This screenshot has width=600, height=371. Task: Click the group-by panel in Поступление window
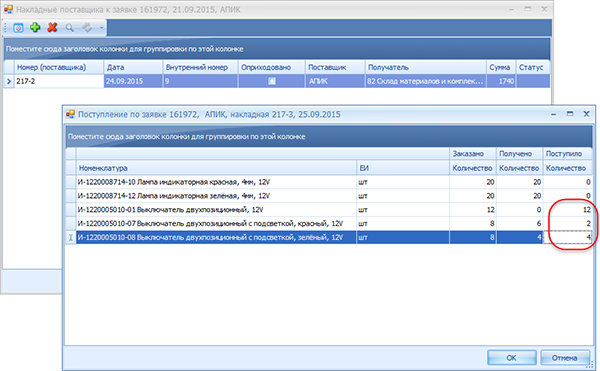(x=329, y=137)
